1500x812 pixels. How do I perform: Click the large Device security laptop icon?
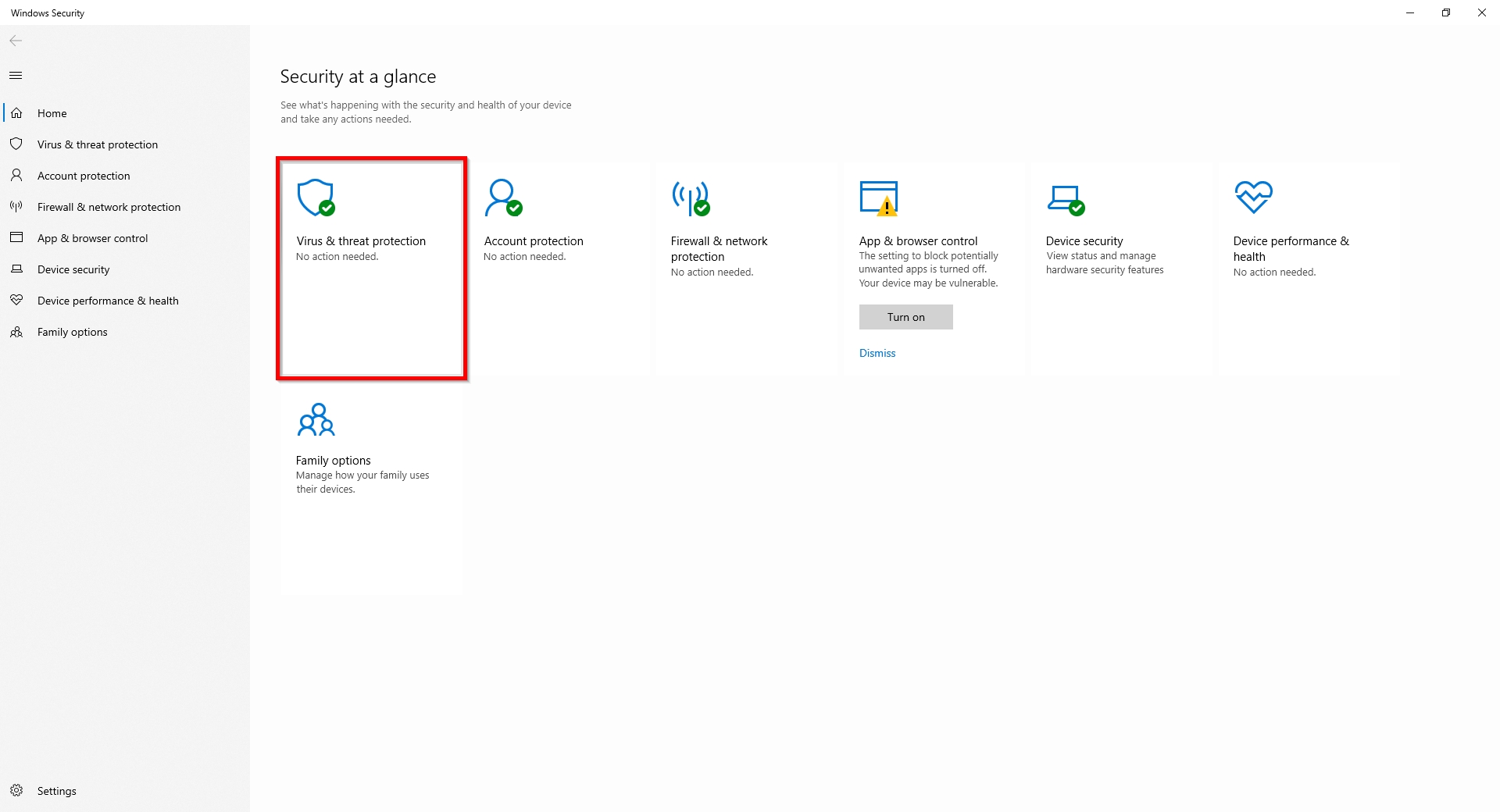pyautogui.click(x=1066, y=200)
